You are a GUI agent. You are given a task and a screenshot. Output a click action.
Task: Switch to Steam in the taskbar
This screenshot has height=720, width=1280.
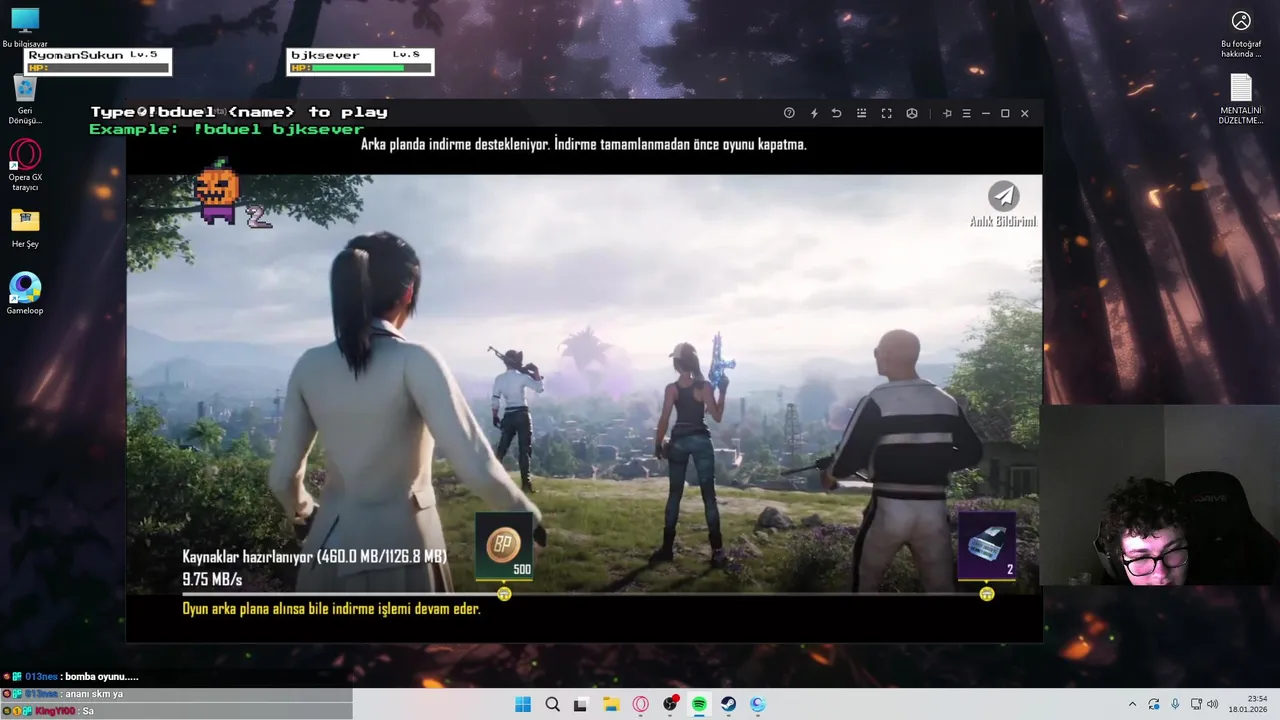[728, 704]
